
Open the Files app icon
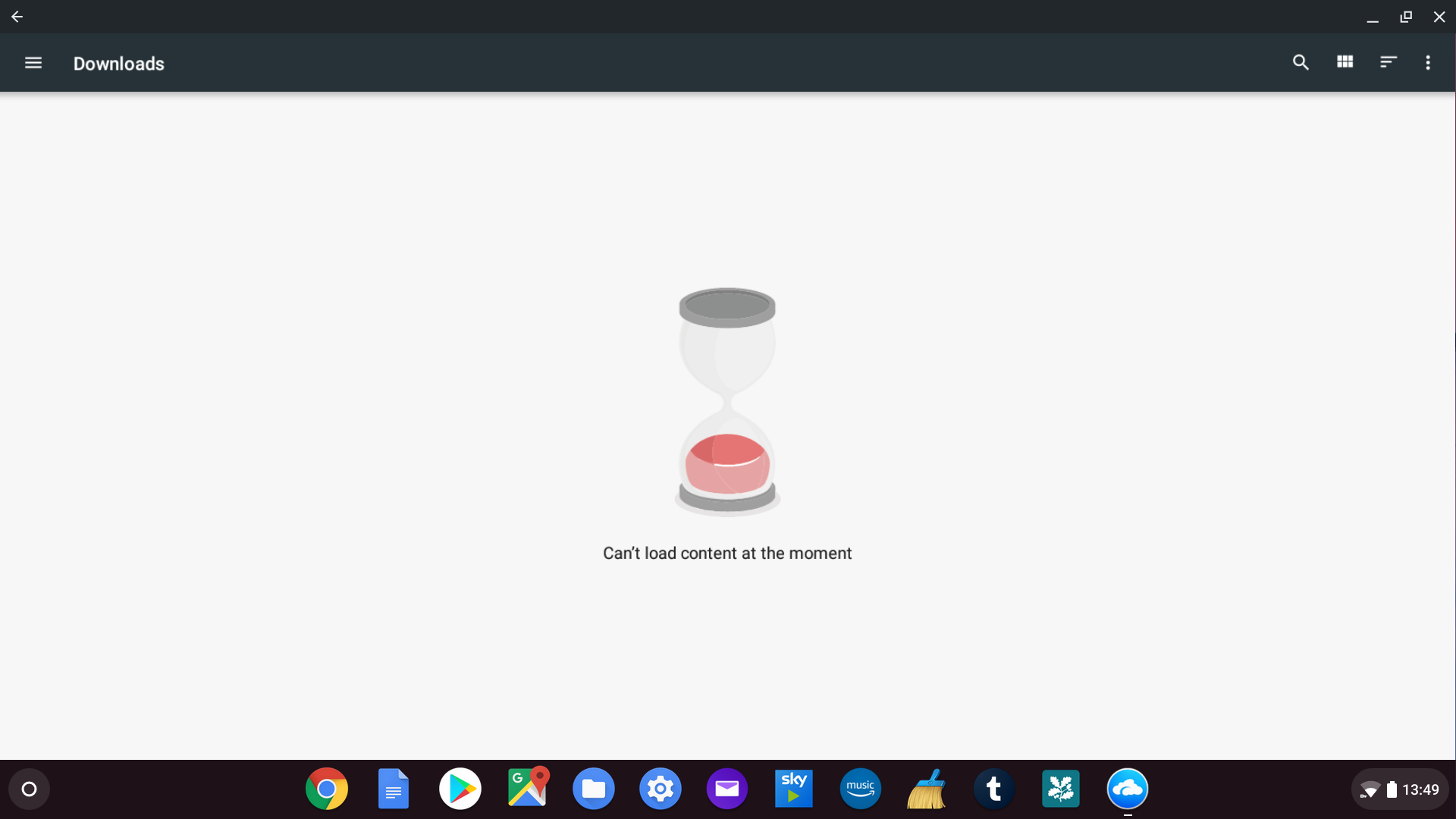(594, 789)
